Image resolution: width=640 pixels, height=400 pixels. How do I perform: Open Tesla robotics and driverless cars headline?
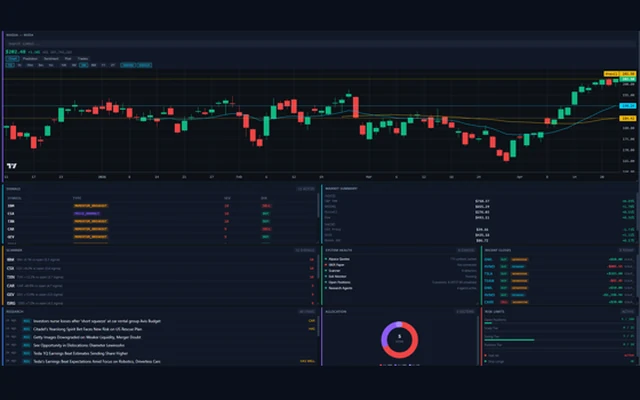[97, 362]
